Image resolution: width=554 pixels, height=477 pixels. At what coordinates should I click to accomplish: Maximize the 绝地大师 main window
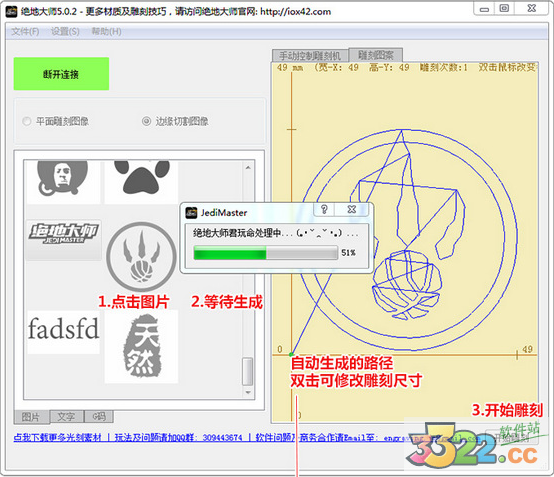click(504, 8)
